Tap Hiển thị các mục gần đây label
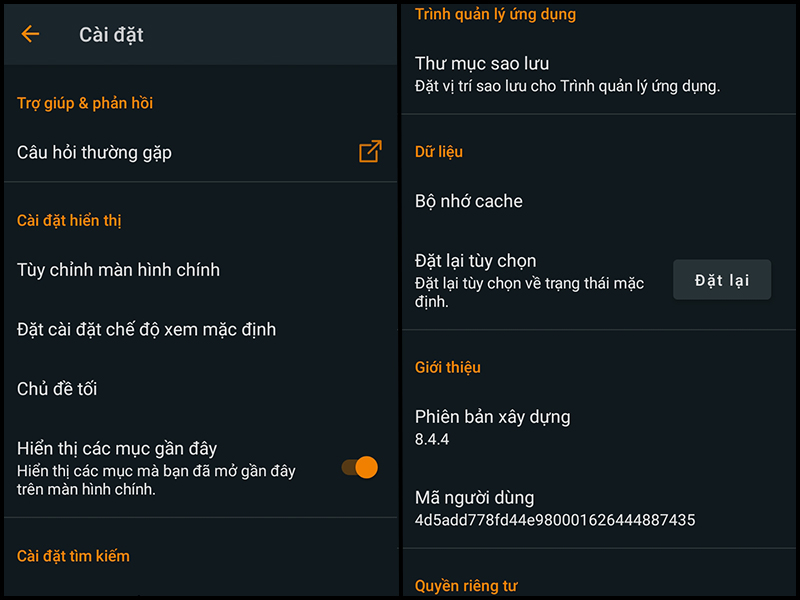 [x=117, y=448]
